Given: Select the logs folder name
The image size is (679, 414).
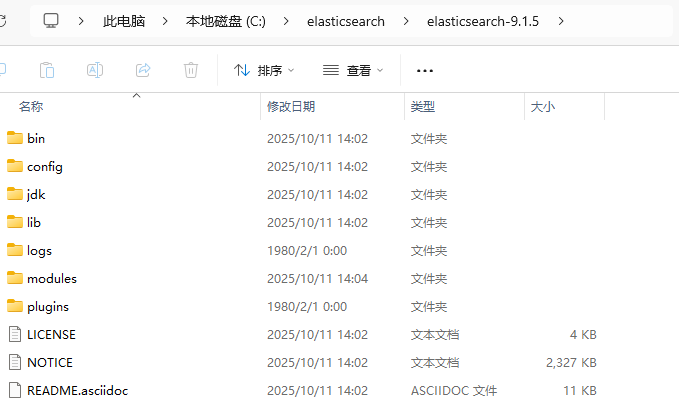Looking at the screenshot, I should point(39,251).
